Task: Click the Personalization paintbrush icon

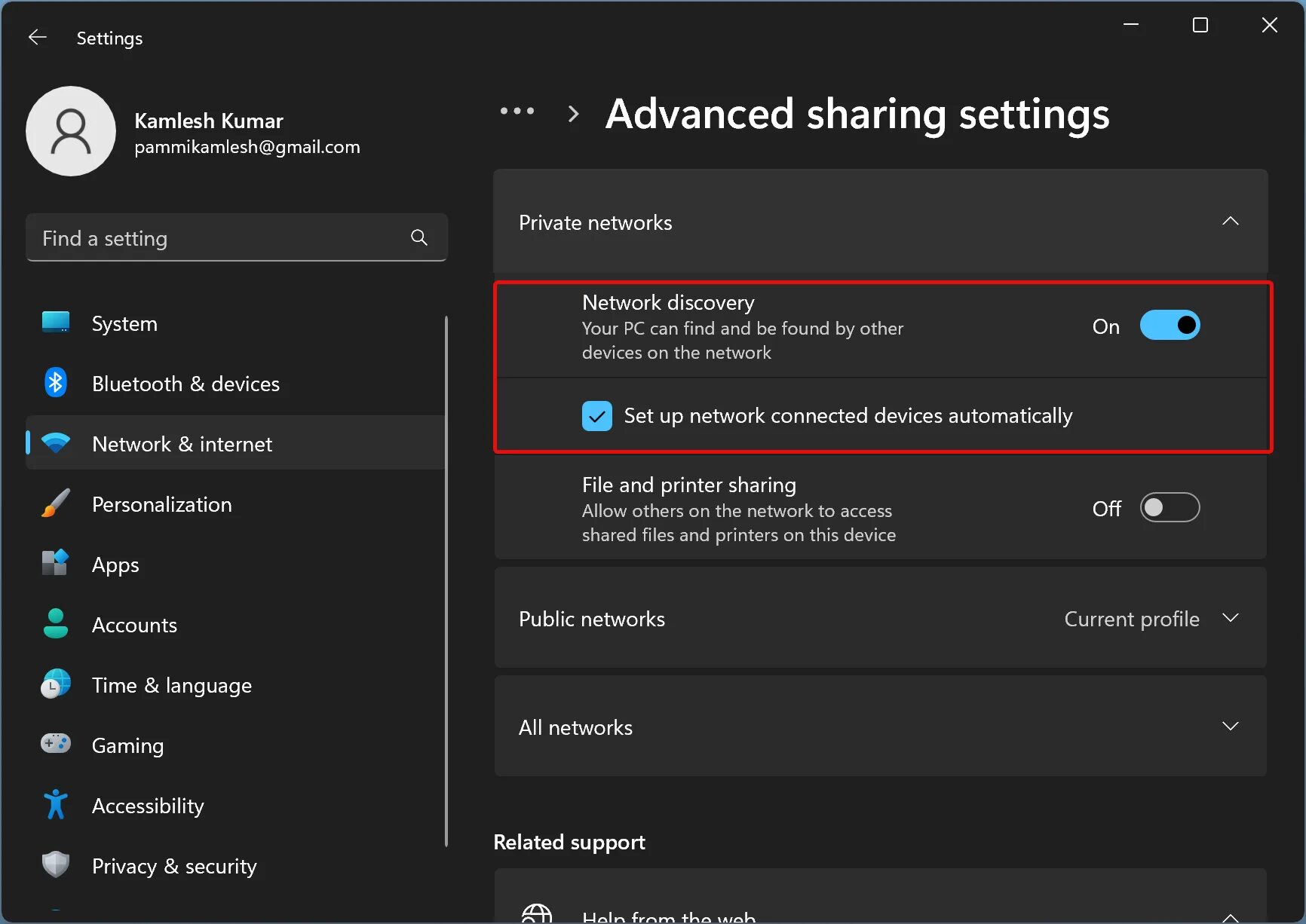Action: click(56, 503)
